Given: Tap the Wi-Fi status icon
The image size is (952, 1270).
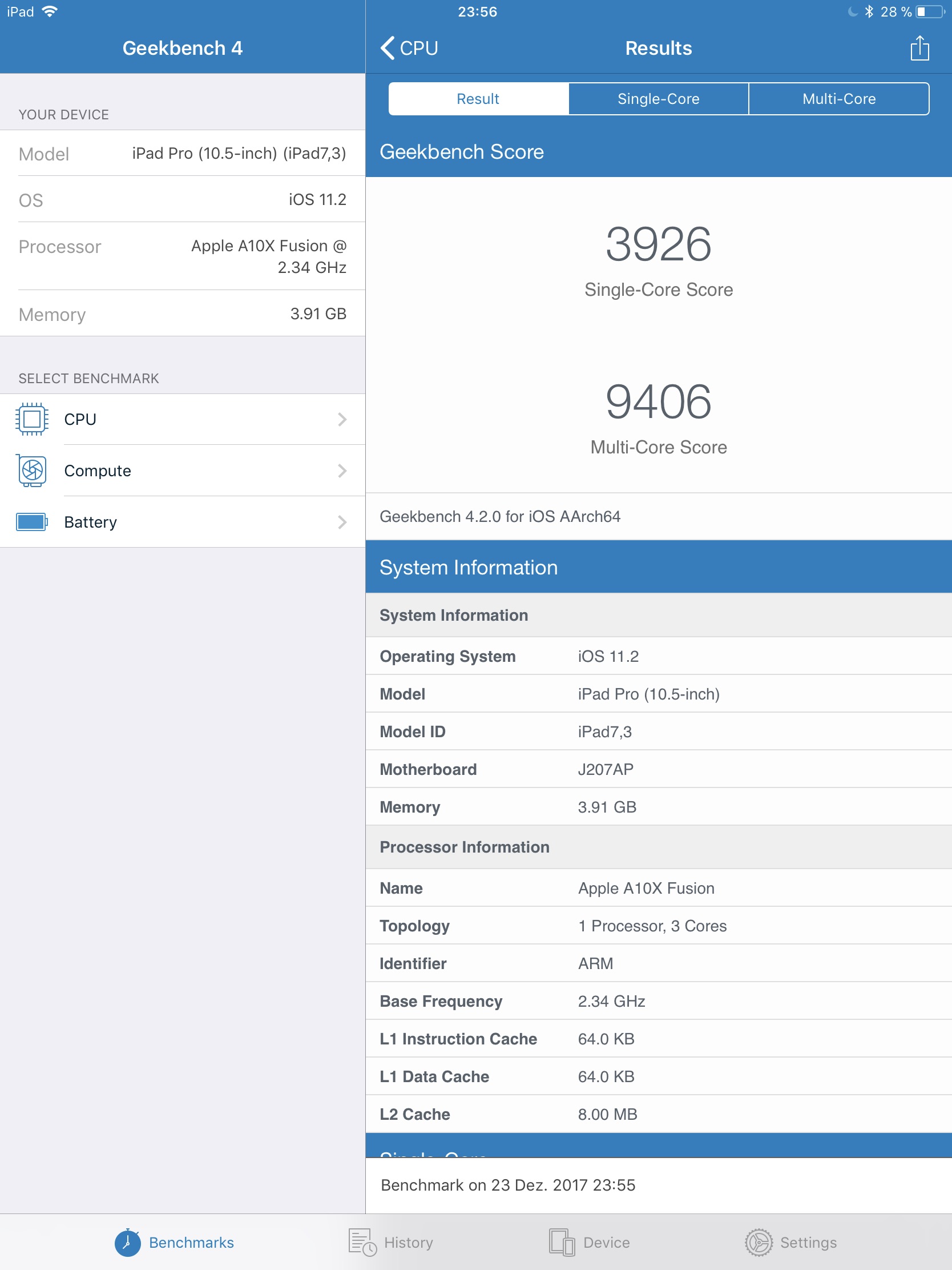Looking at the screenshot, I should click(x=50, y=11).
